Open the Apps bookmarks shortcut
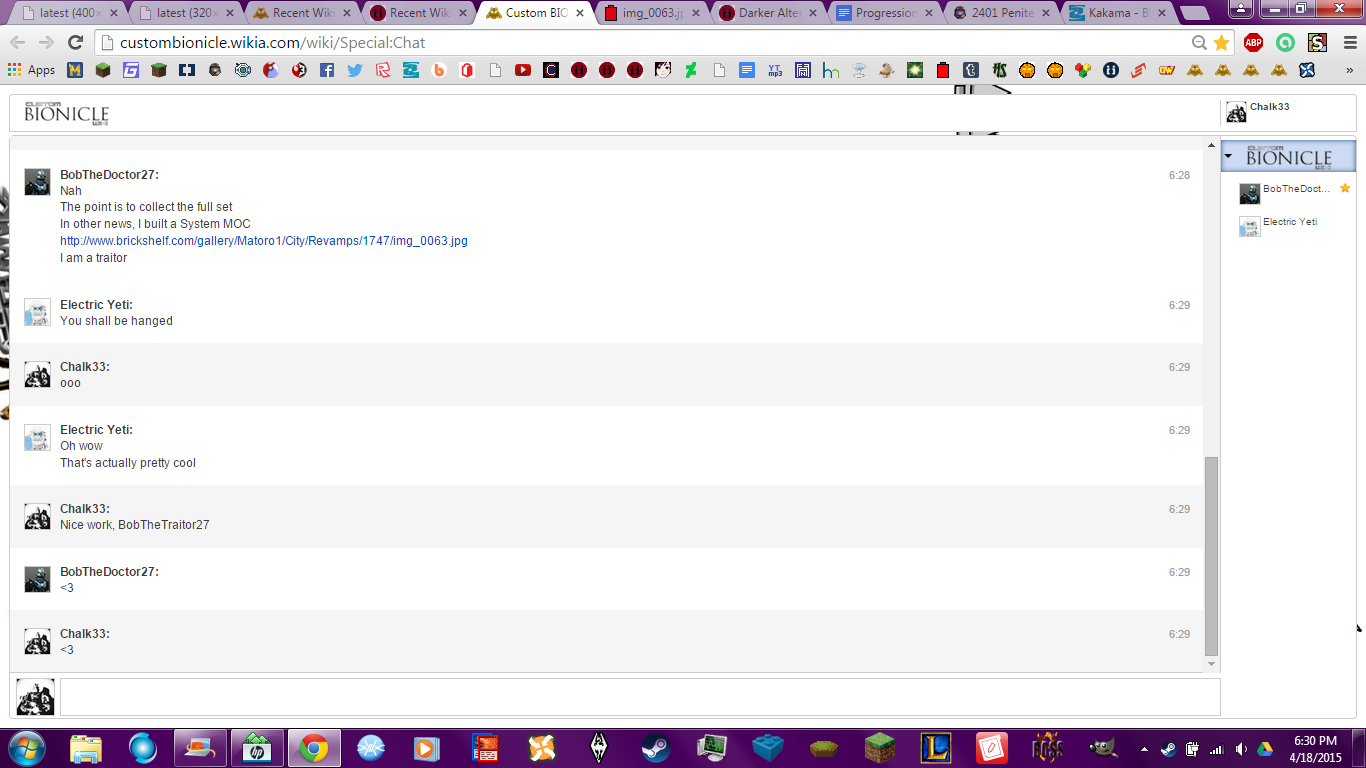 [x=31, y=70]
